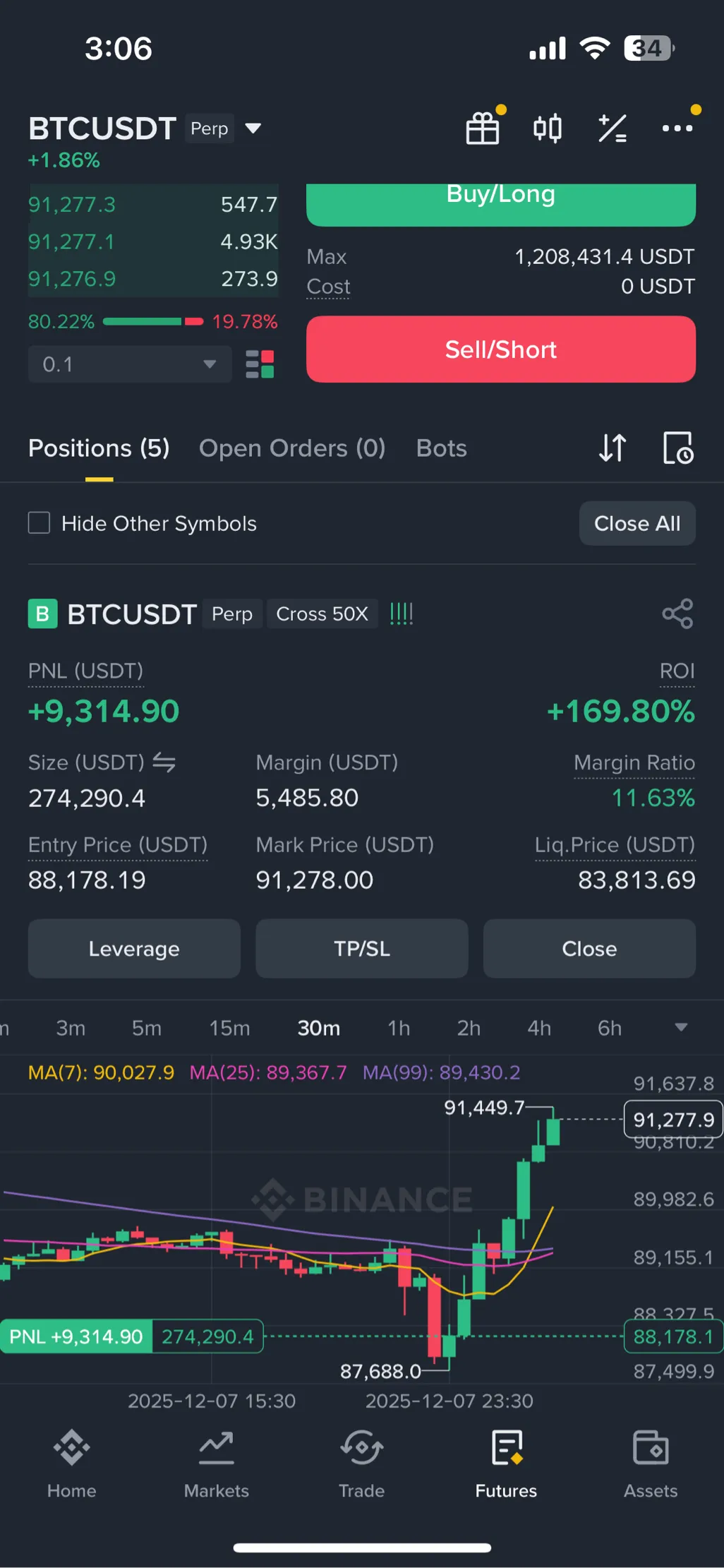The height and width of the screenshot is (1568, 724).
Task: Tap the Cross 50X margin label
Action: pyautogui.click(x=322, y=614)
